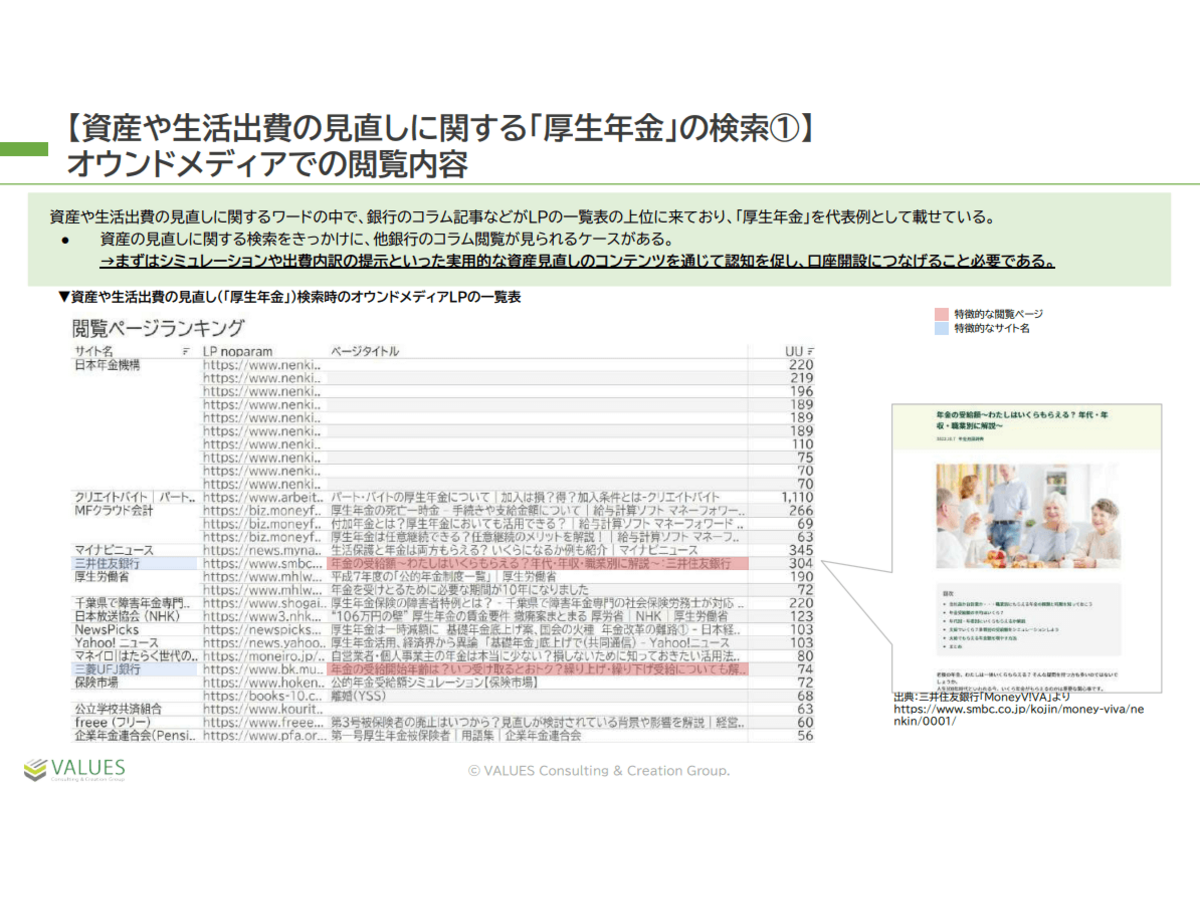
Task: Click the highlighted 三井住友銀行 site name cell
Action: [x=105, y=563]
